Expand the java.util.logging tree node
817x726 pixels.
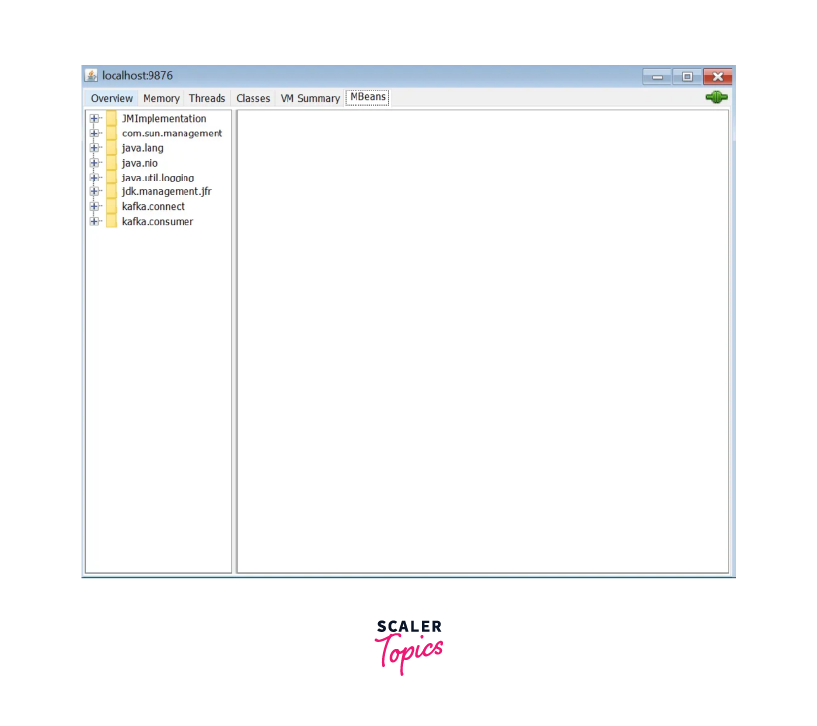pyautogui.click(x=94, y=177)
